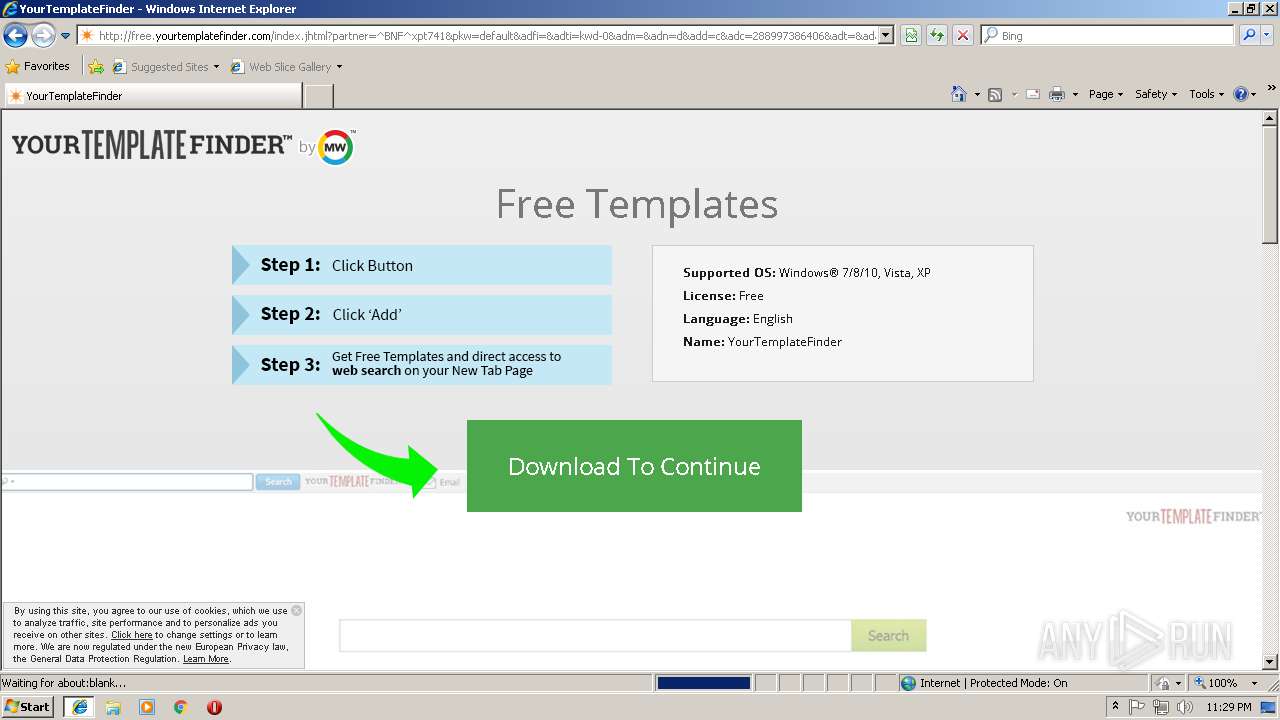Click the vertical scrollbar thumb

(1270, 185)
